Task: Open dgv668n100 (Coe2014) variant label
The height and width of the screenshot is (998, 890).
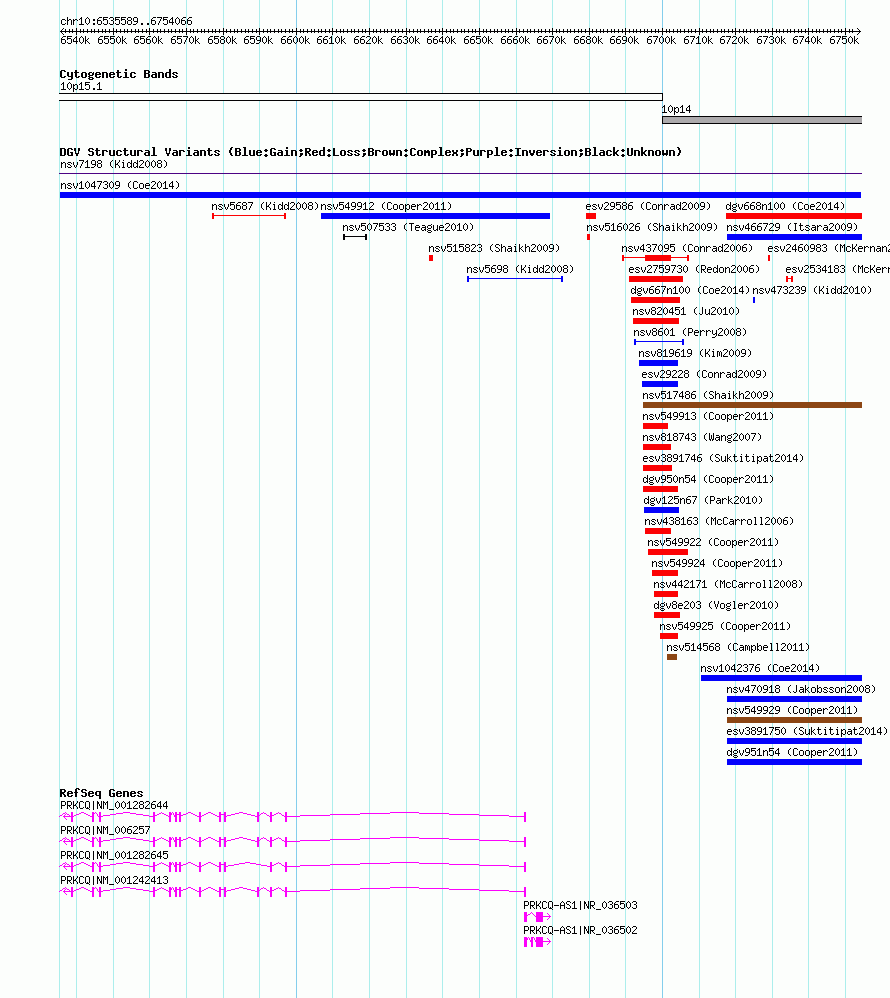Action: 785,206
